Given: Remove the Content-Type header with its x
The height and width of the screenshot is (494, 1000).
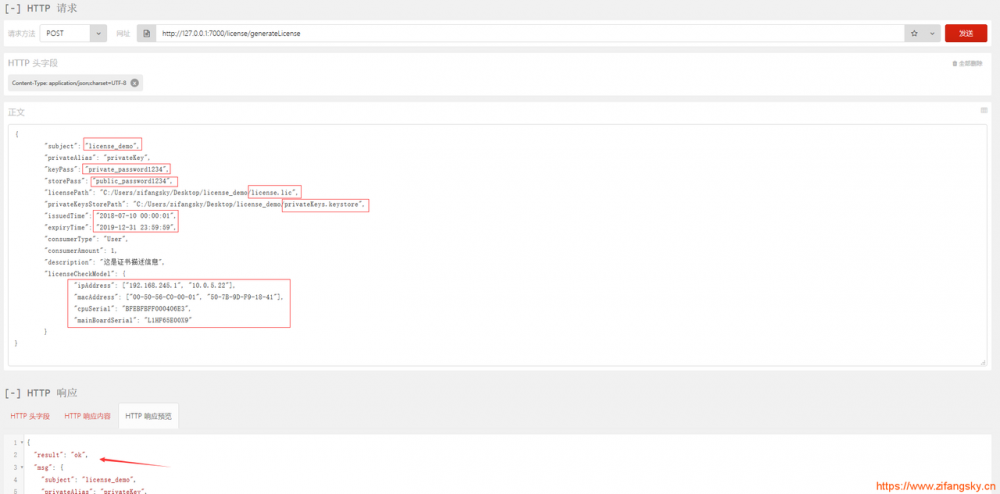Looking at the screenshot, I should (x=135, y=83).
